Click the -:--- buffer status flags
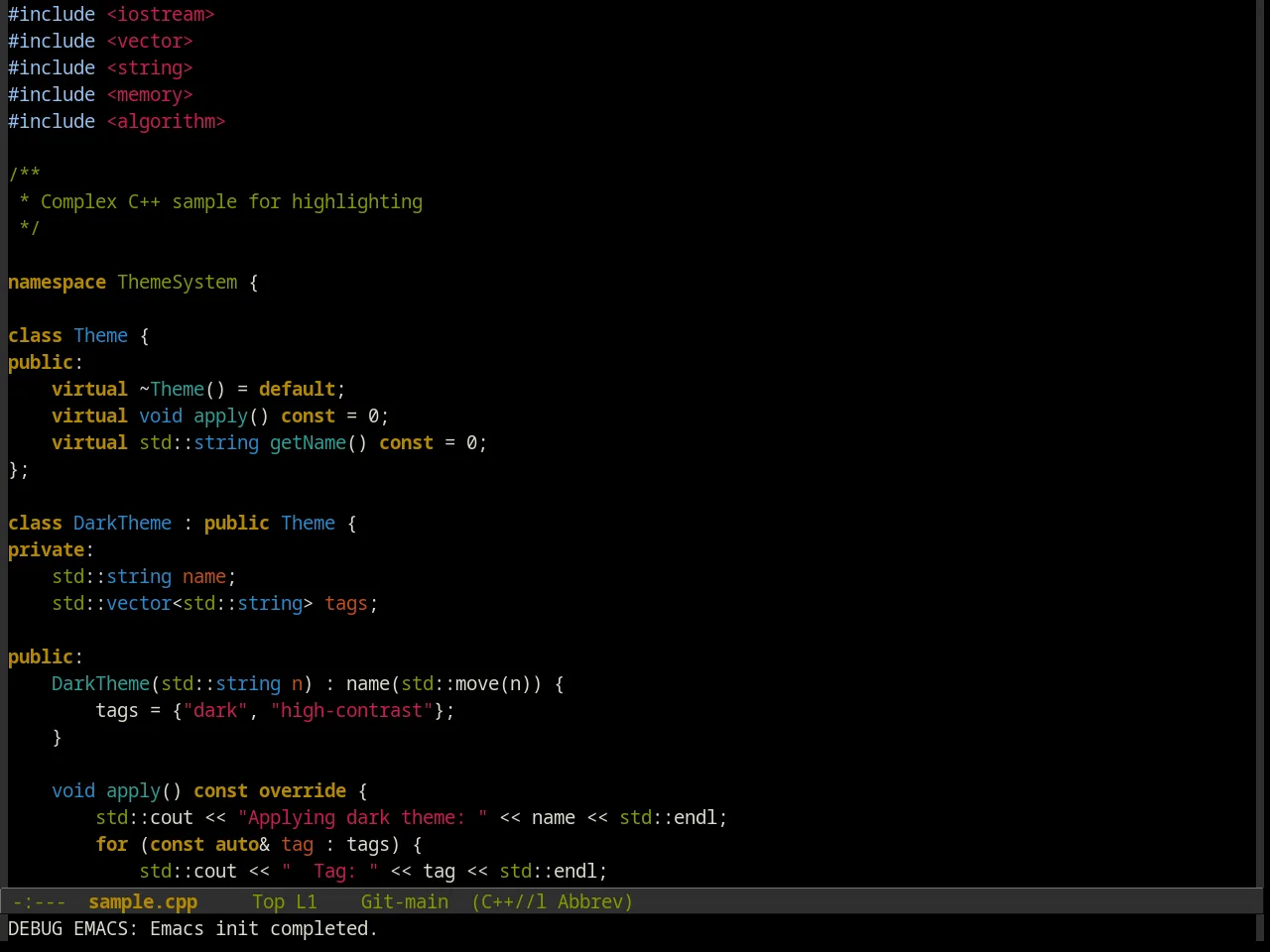1270x952 pixels. coord(40,901)
